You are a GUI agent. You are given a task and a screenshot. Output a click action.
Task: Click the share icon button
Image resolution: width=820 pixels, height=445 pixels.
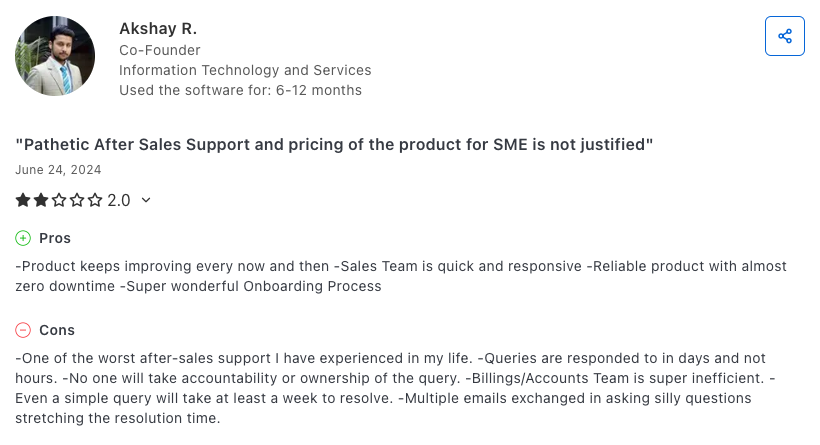[x=785, y=36]
